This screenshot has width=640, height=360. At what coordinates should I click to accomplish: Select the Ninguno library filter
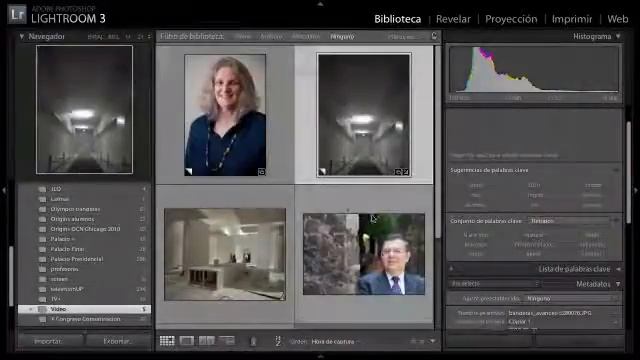(x=342, y=37)
